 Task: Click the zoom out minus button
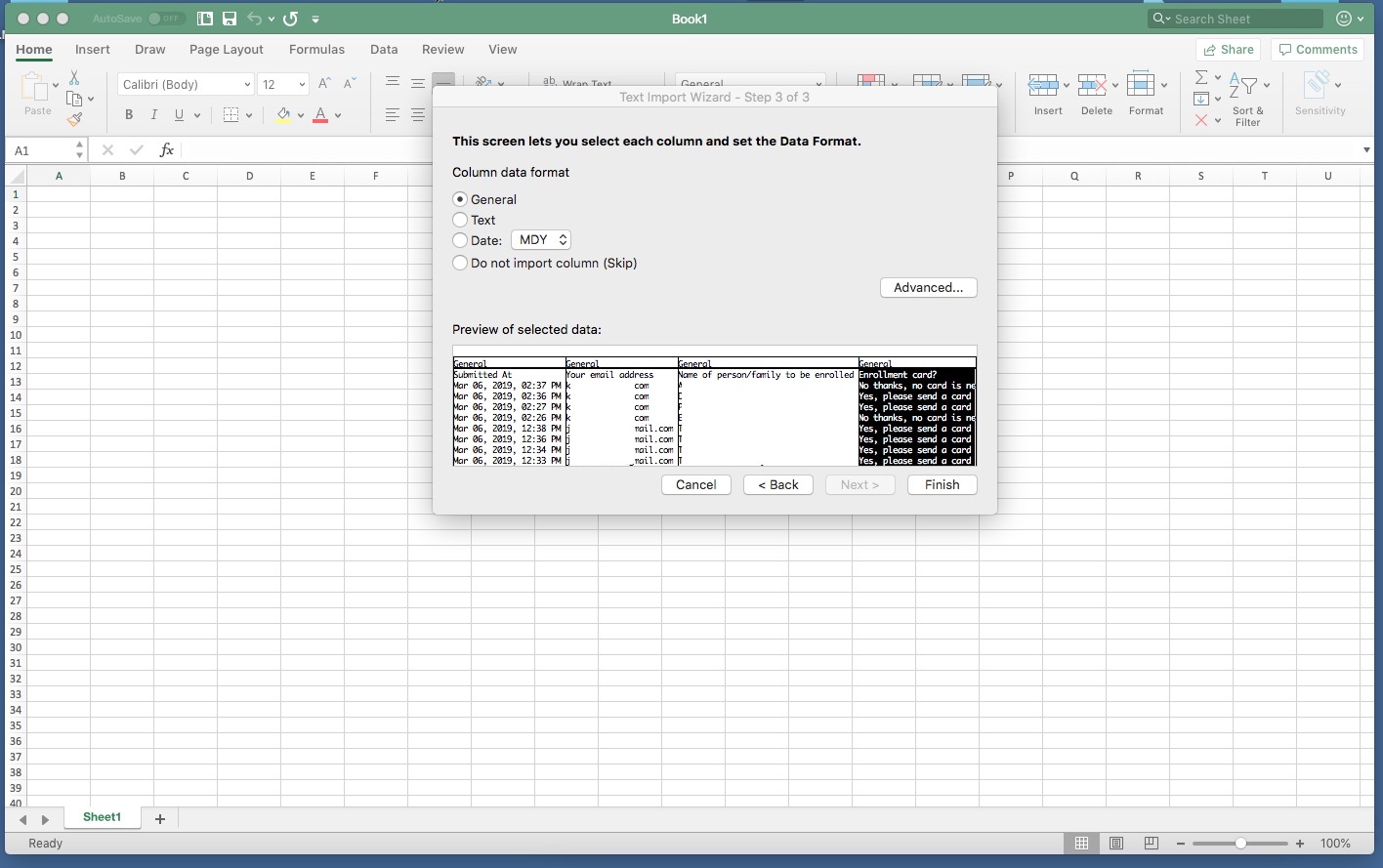coord(1181,844)
